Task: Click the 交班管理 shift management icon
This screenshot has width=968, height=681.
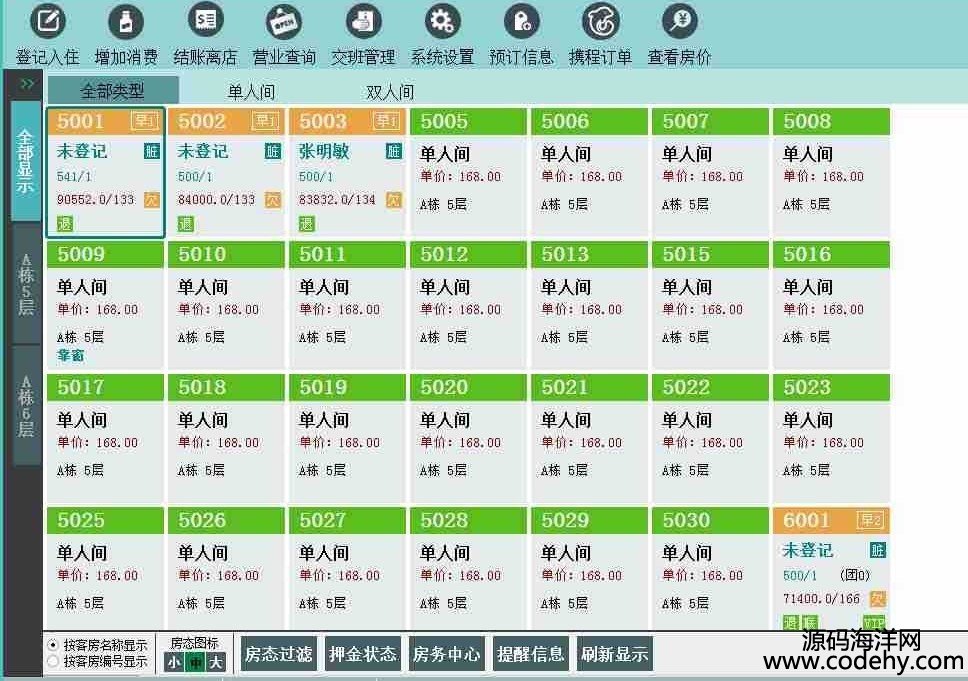Action: click(x=363, y=22)
